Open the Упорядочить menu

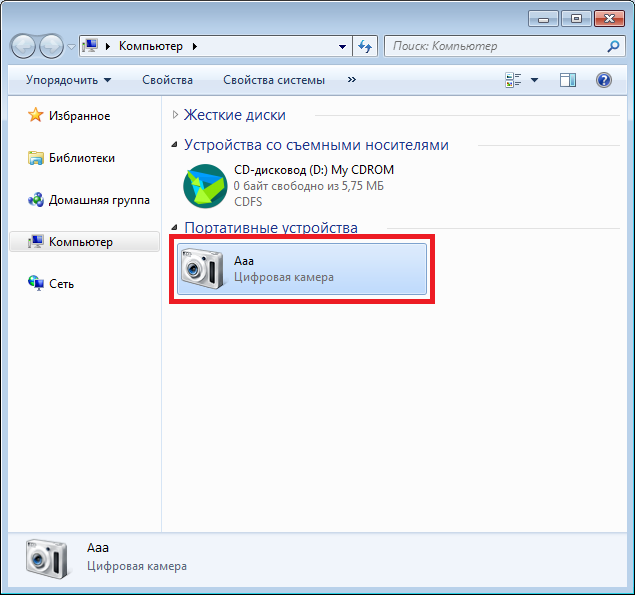coord(68,80)
